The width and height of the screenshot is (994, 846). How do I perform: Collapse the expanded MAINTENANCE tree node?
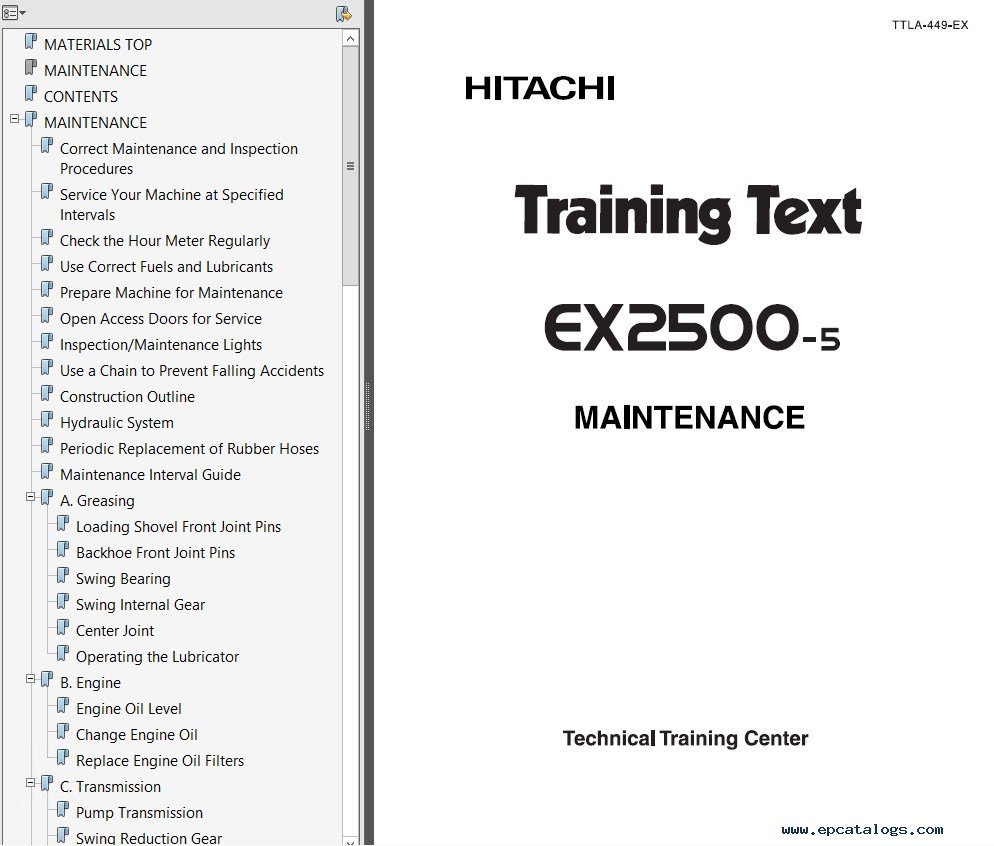(x=15, y=119)
